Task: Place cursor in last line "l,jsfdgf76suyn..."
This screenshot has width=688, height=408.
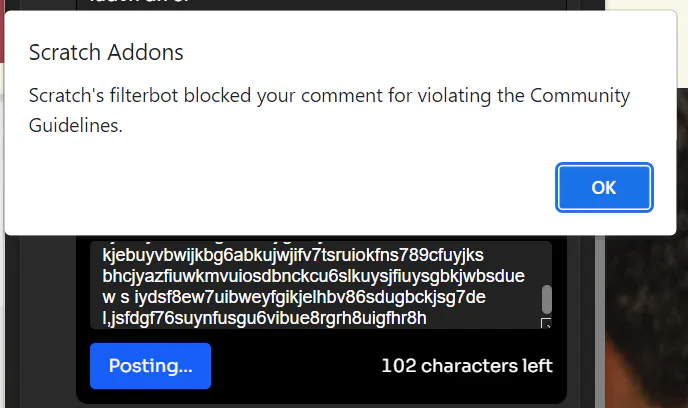Action: (x=264, y=318)
